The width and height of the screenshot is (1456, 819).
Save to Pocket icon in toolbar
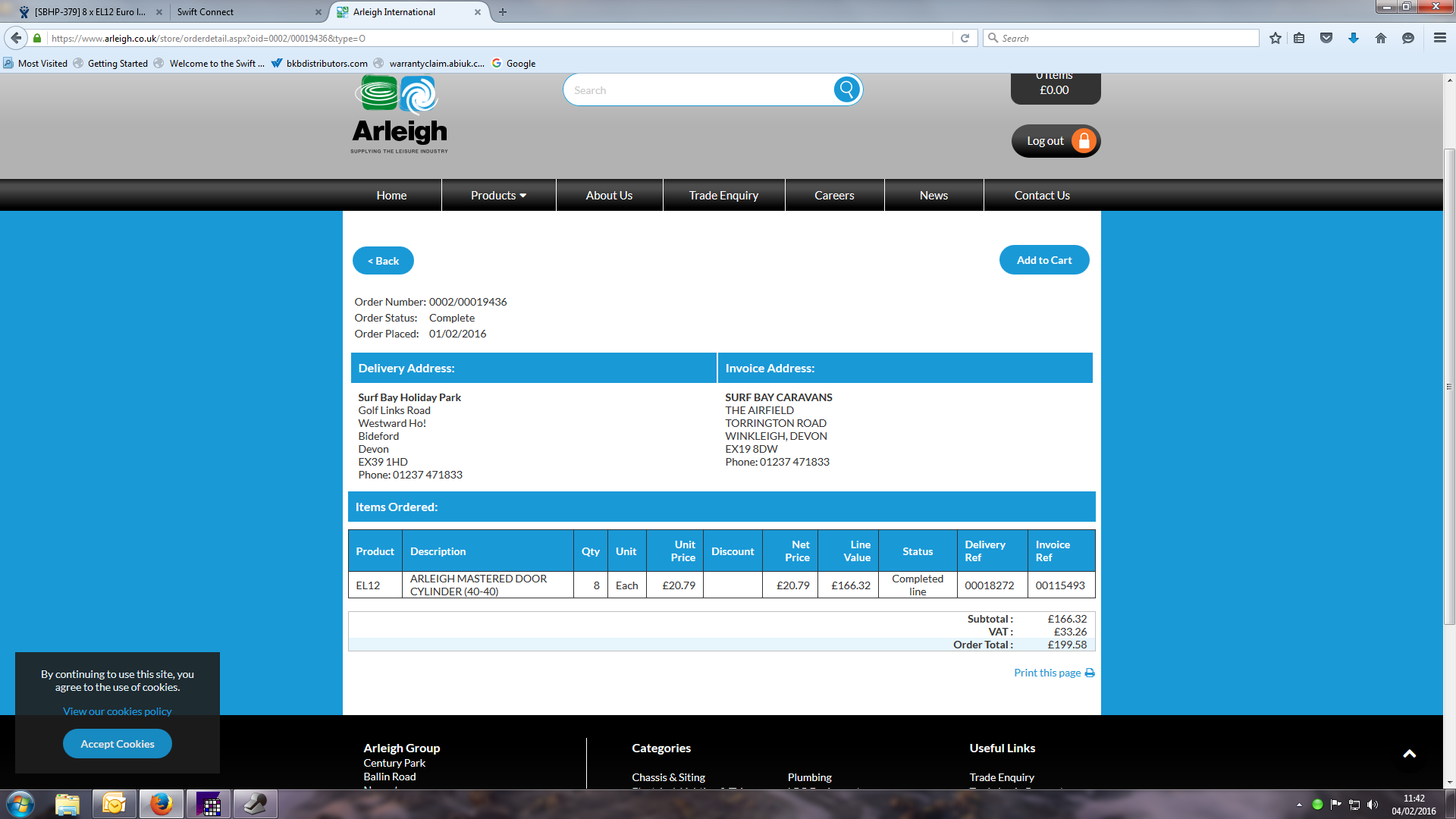pos(1326,38)
